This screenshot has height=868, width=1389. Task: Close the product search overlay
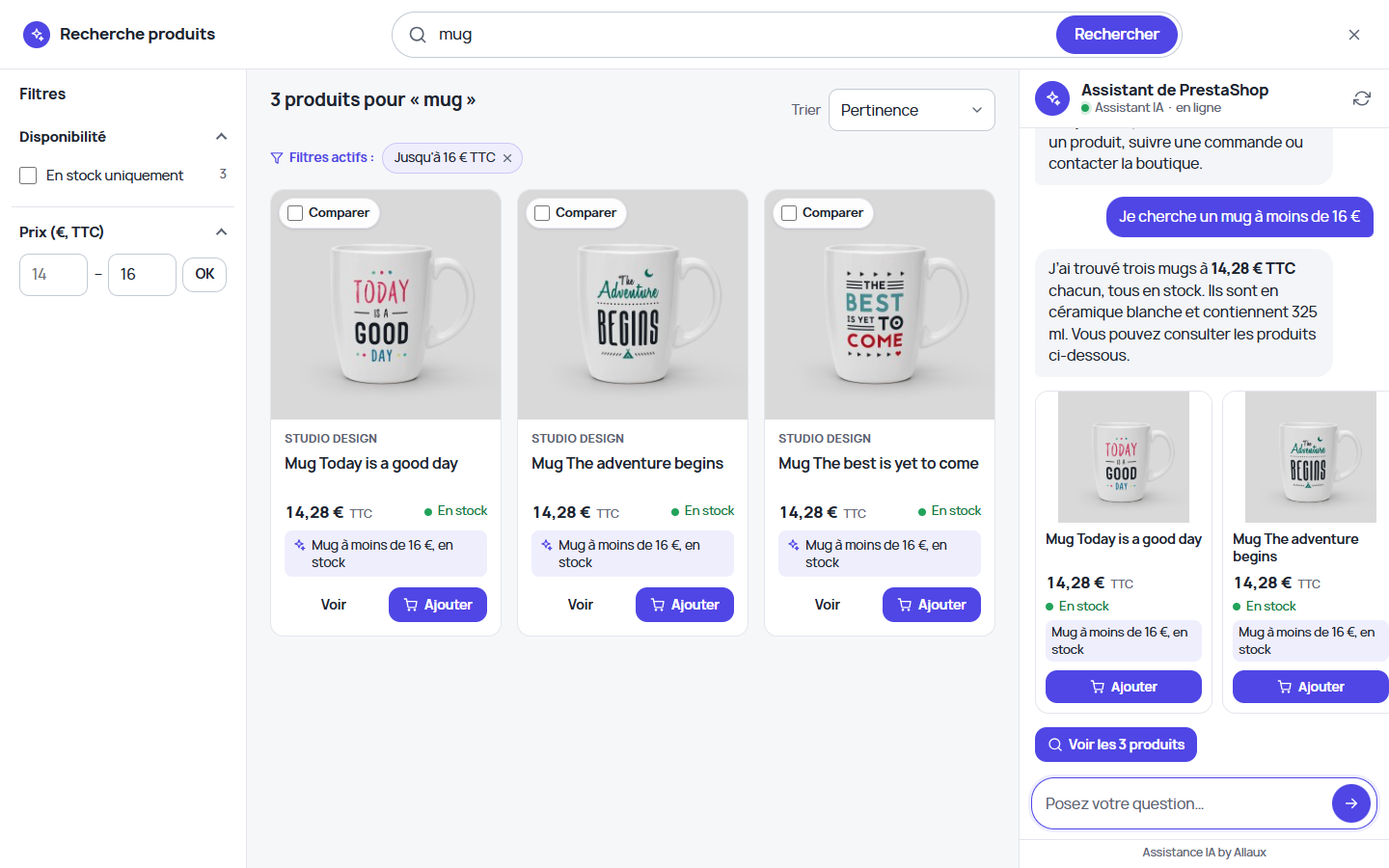click(1354, 35)
